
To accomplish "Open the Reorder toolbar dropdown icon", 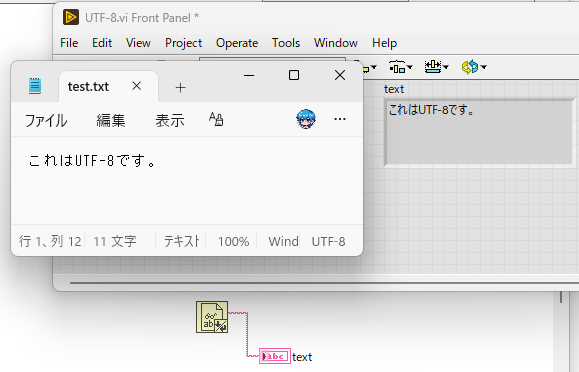I will (x=474, y=67).
